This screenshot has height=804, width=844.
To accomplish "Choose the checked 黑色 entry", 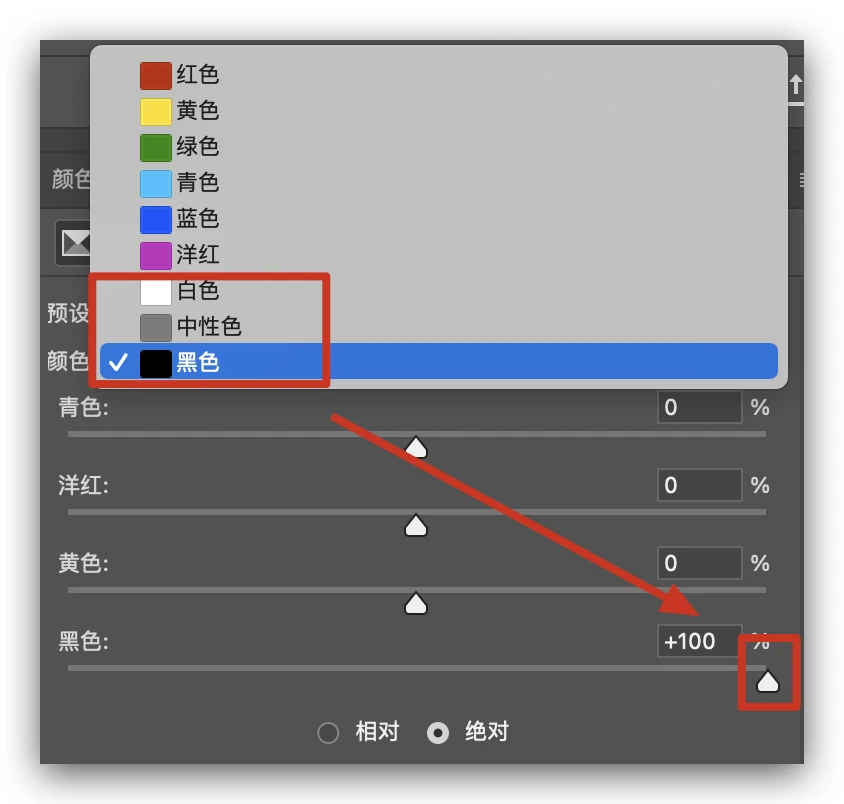I will click(439, 362).
